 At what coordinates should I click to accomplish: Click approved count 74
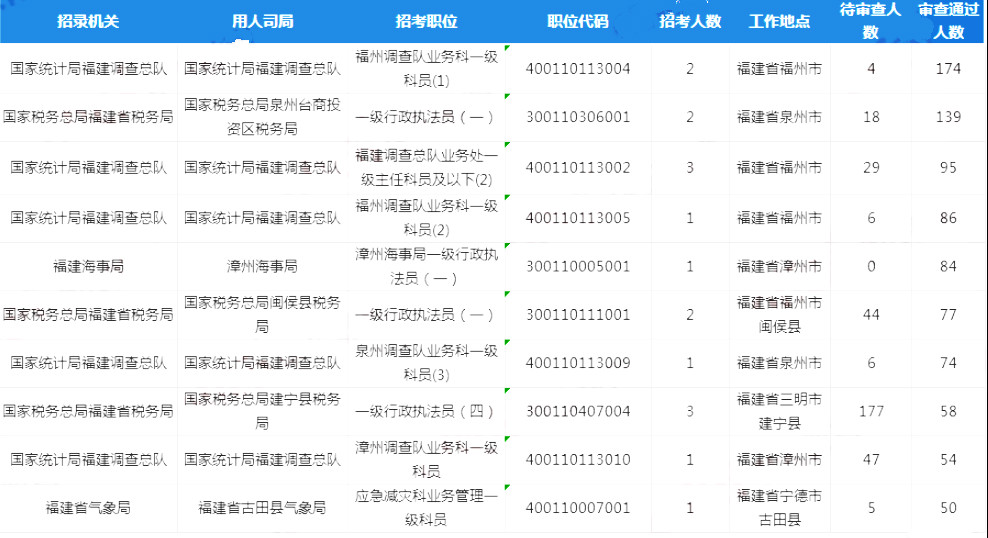(x=948, y=363)
